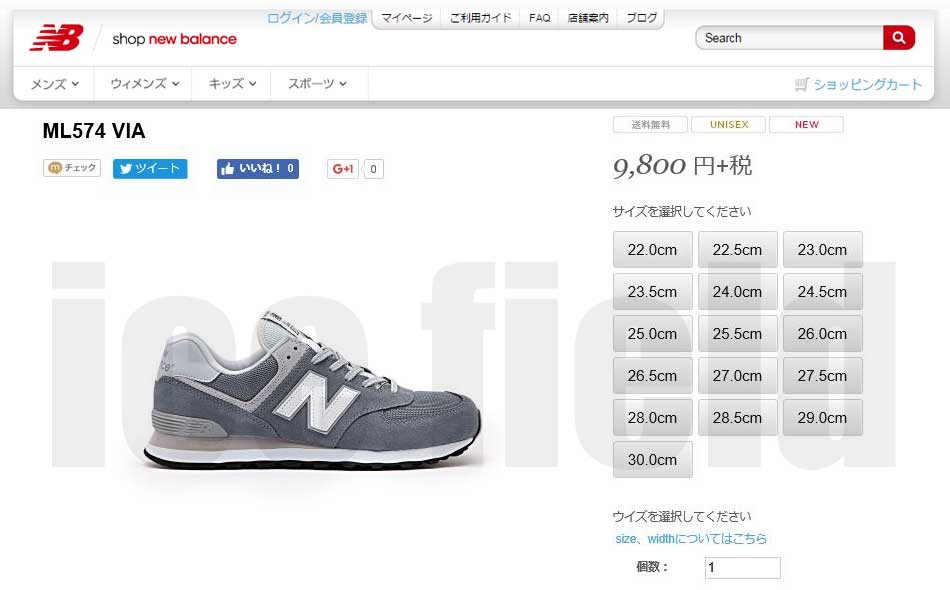The width and height of the screenshot is (950, 590).
Task: Click the mixi チェック button
Action: click(71, 168)
